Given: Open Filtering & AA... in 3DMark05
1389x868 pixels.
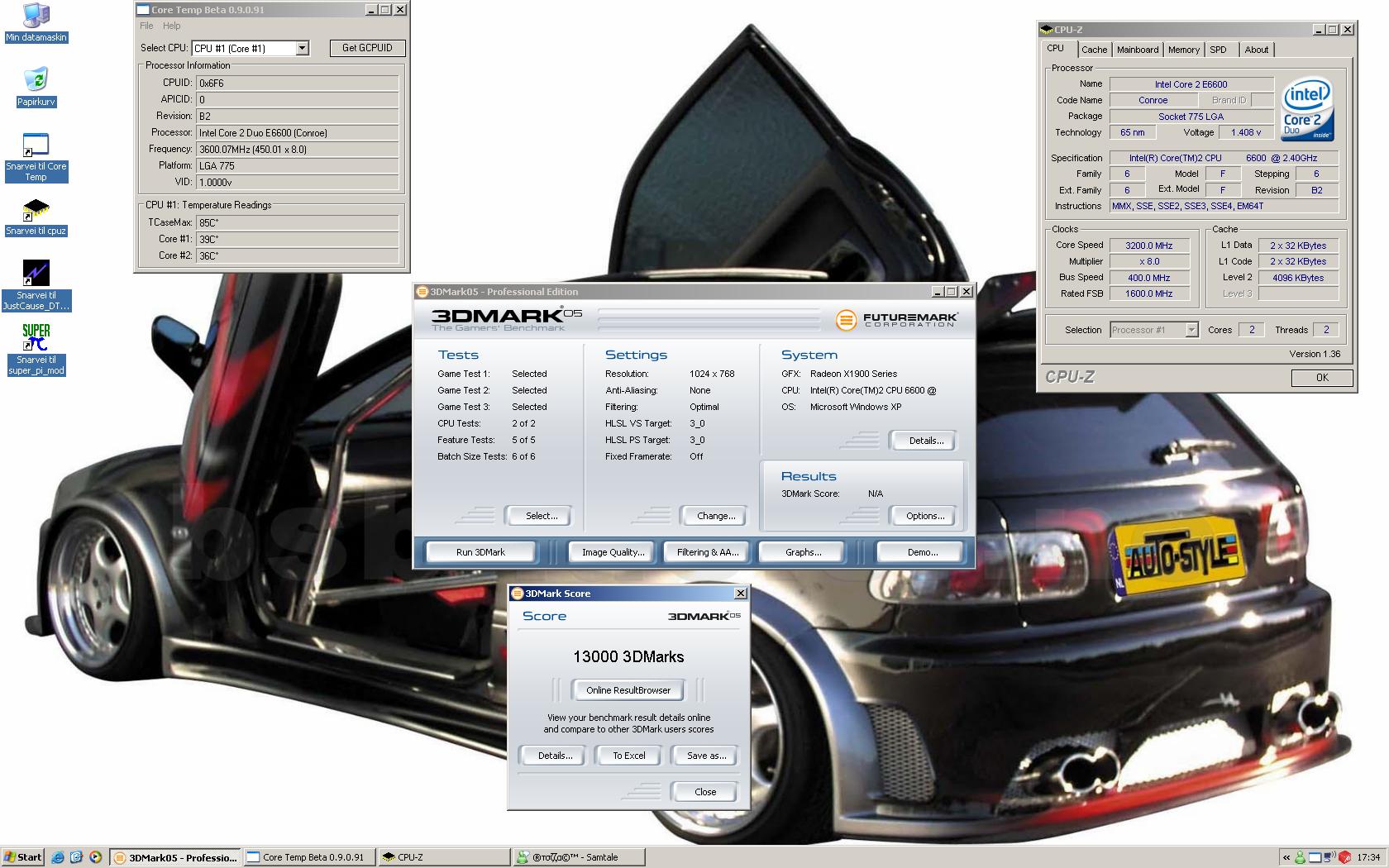Looking at the screenshot, I should click(x=708, y=552).
